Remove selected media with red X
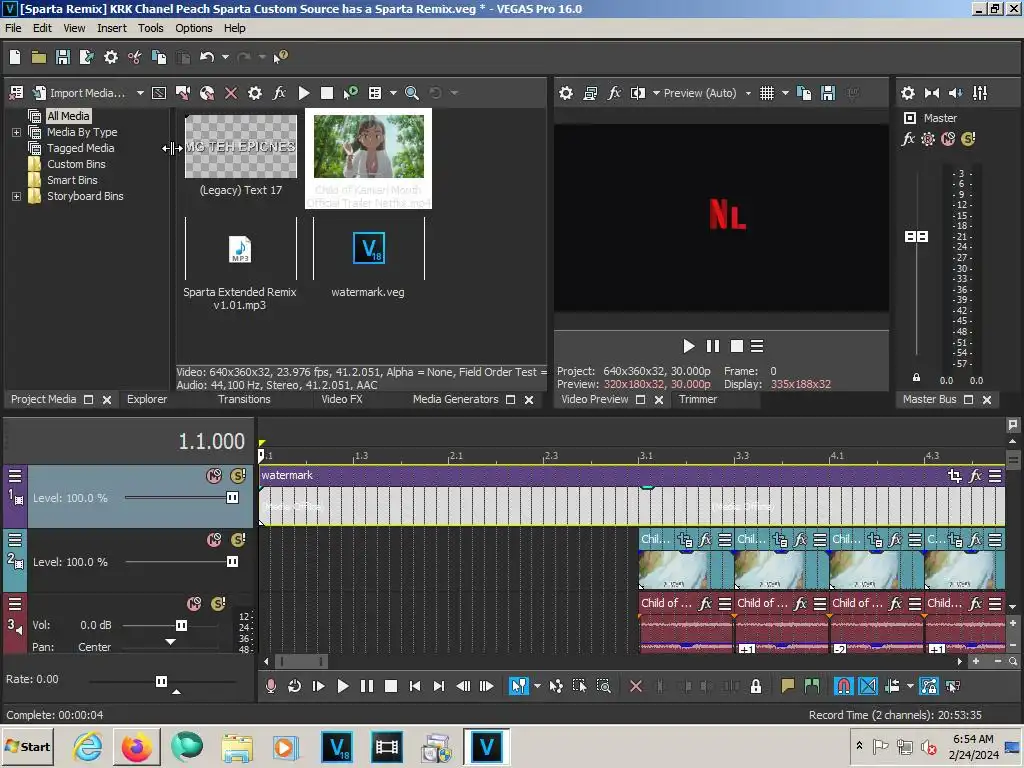Image resolution: width=1024 pixels, height=768 pixels. (x=231, y=93)
